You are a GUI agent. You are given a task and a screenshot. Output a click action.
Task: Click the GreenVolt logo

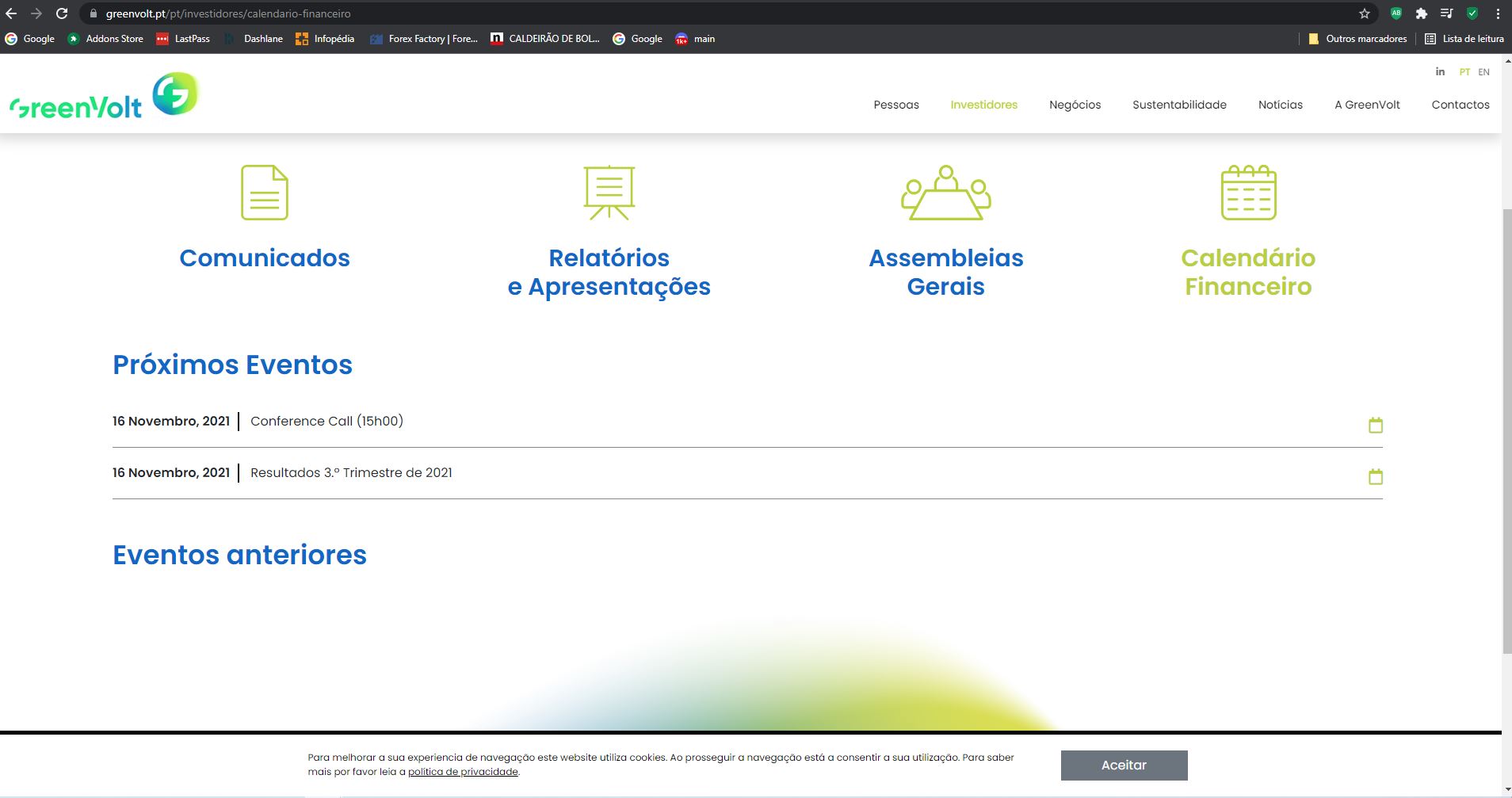(x=104, y=96)
